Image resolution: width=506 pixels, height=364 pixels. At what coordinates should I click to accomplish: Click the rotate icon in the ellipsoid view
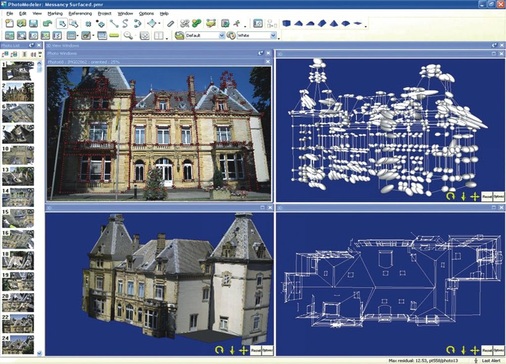(450, 196)
